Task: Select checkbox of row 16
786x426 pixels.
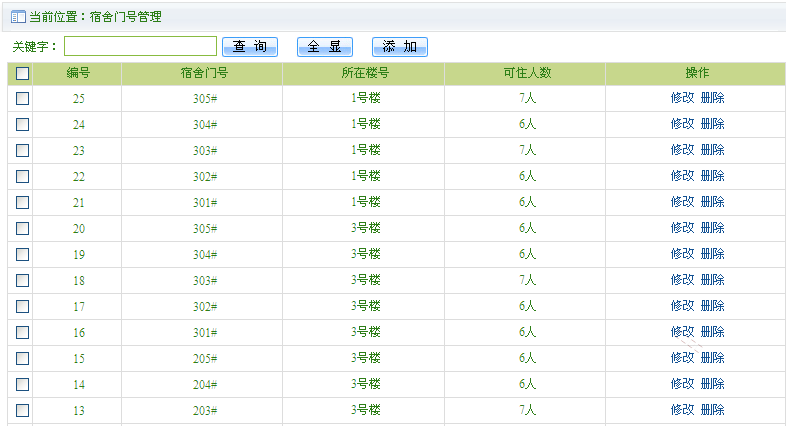Action: point(23,332)
